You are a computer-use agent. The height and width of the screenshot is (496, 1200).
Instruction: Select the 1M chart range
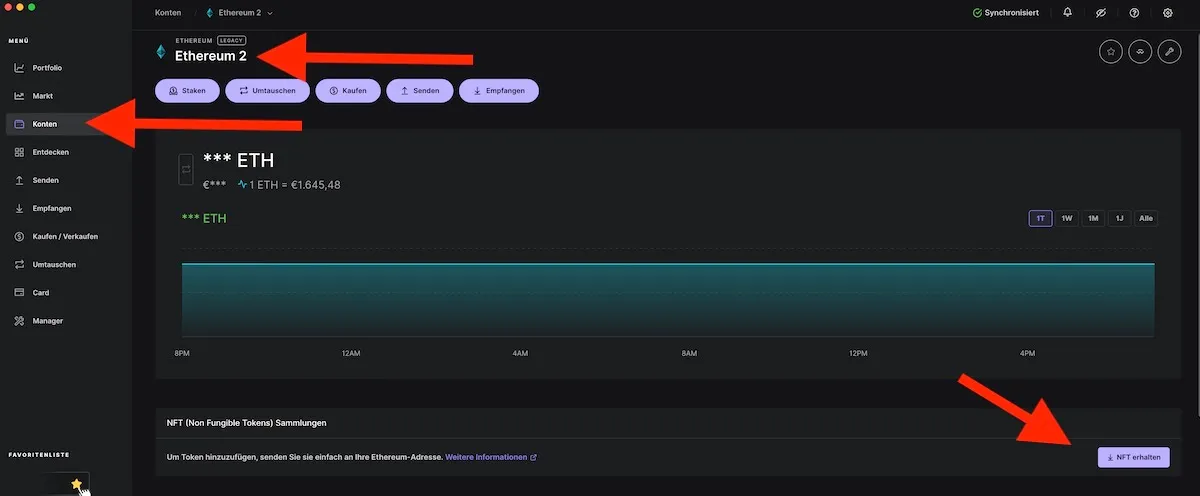(1093, 218)
